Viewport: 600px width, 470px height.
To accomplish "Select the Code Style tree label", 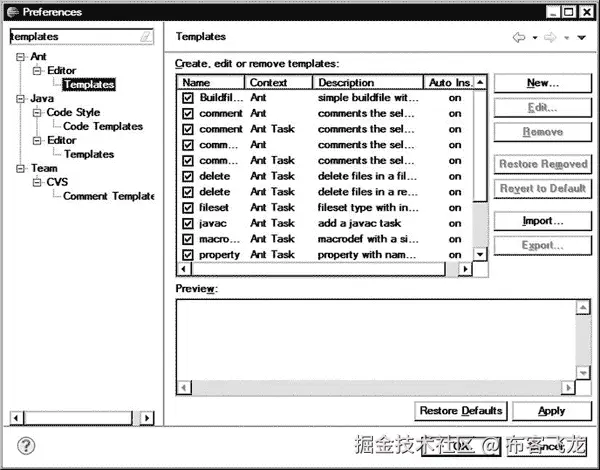I will tap(73, 113).
